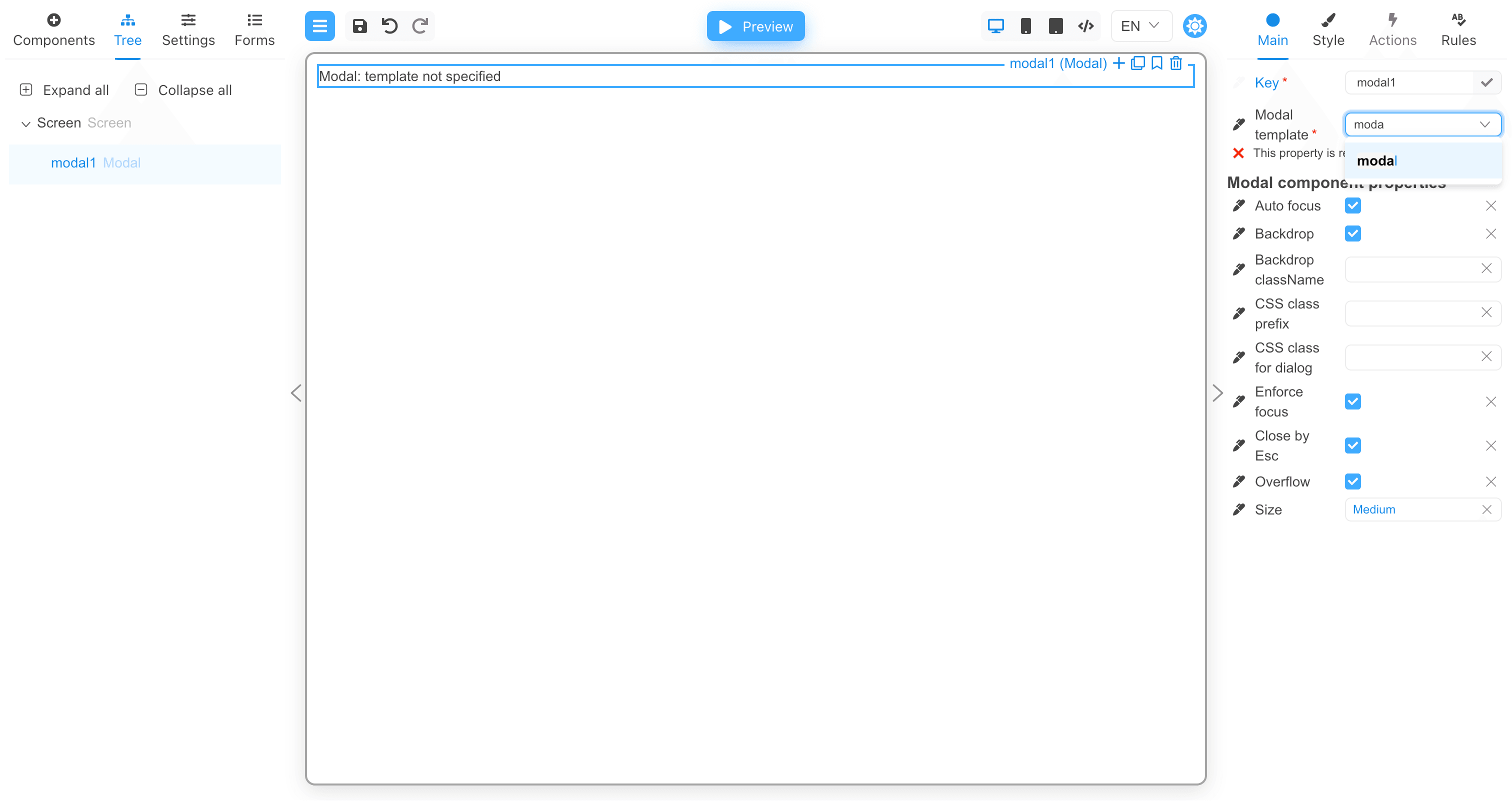The width and height of the screenshot is (1512, 801).
Task: Add a child component to modal1
Action: [1118, 63]
